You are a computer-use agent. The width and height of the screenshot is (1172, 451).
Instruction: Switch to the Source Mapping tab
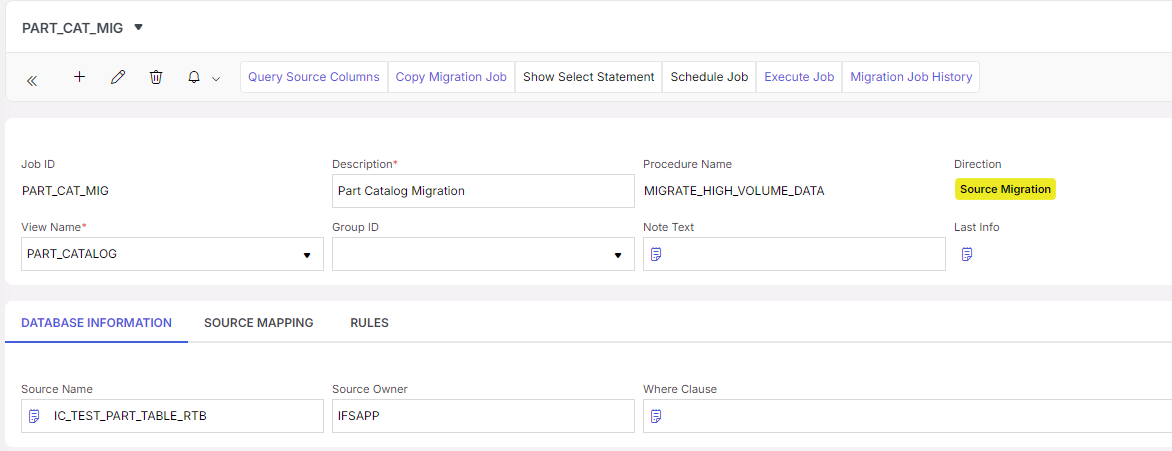[x=259, y=323]
